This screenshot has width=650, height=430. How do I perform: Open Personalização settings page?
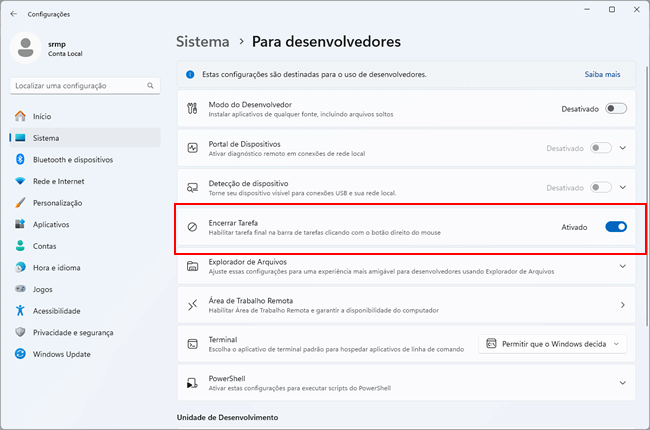tap(85, 203)
